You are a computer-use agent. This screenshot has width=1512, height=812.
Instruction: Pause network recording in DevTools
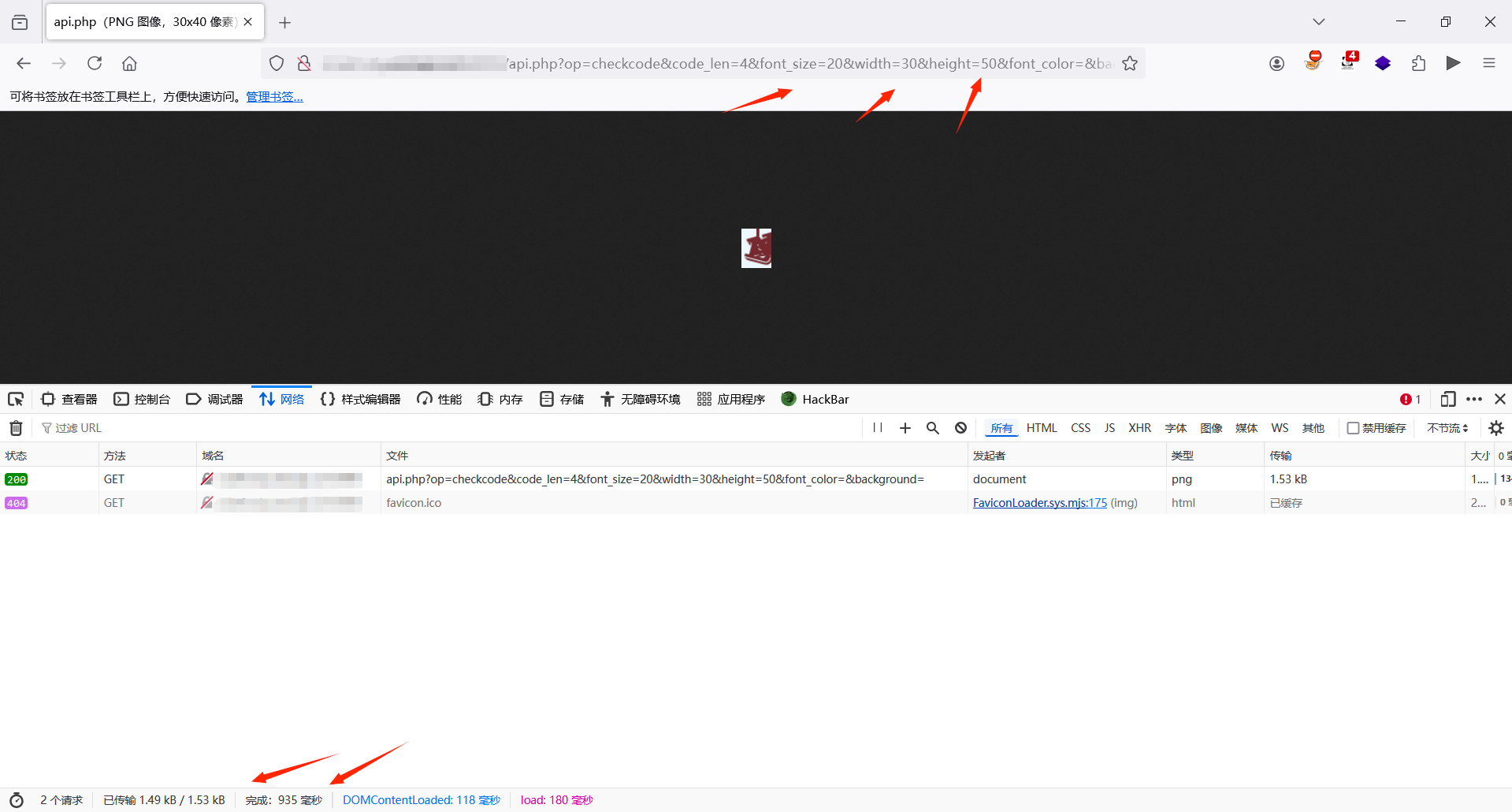[x=877, y=428]
